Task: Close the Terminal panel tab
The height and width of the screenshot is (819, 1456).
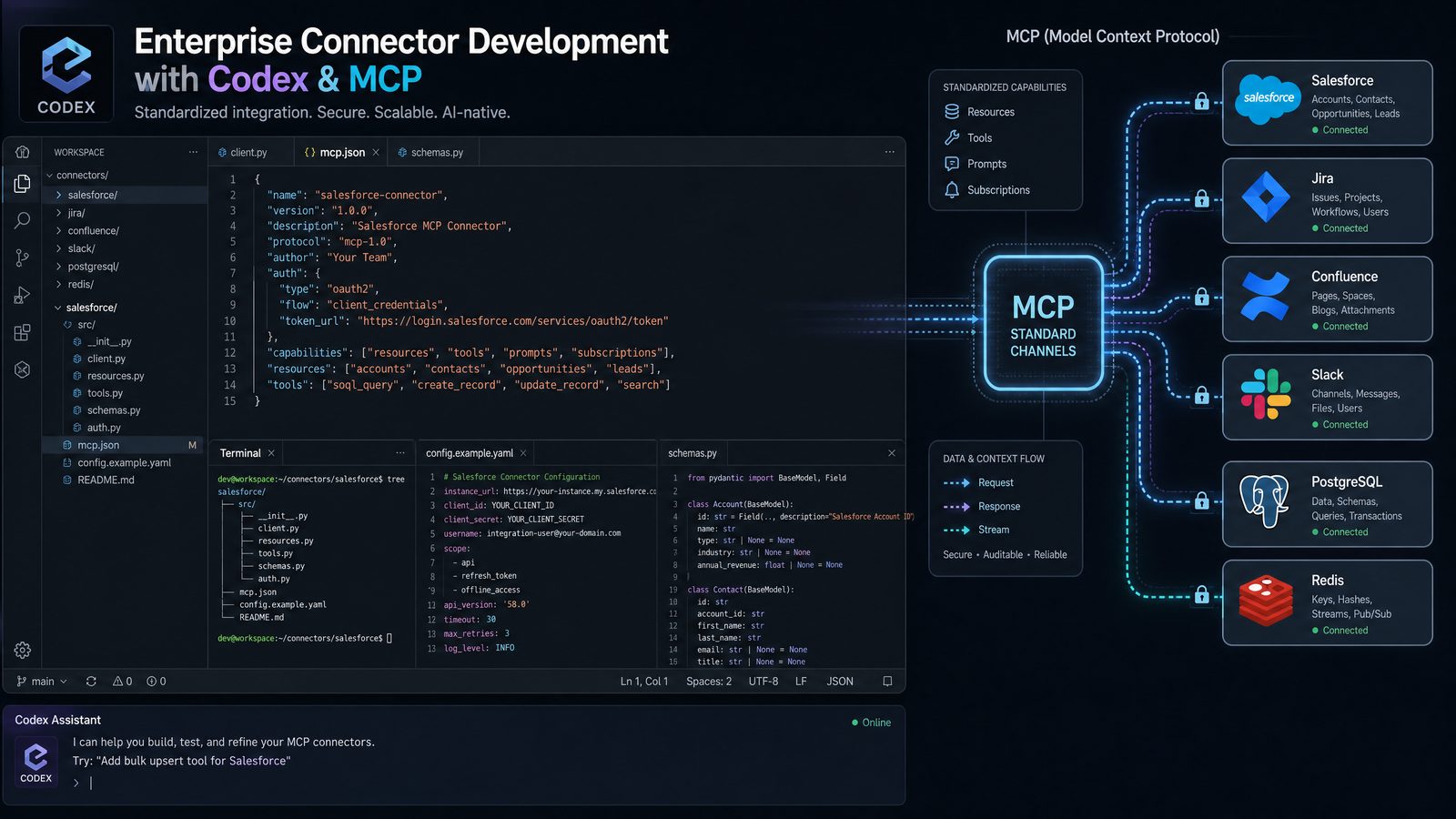Action: [271, 453]
